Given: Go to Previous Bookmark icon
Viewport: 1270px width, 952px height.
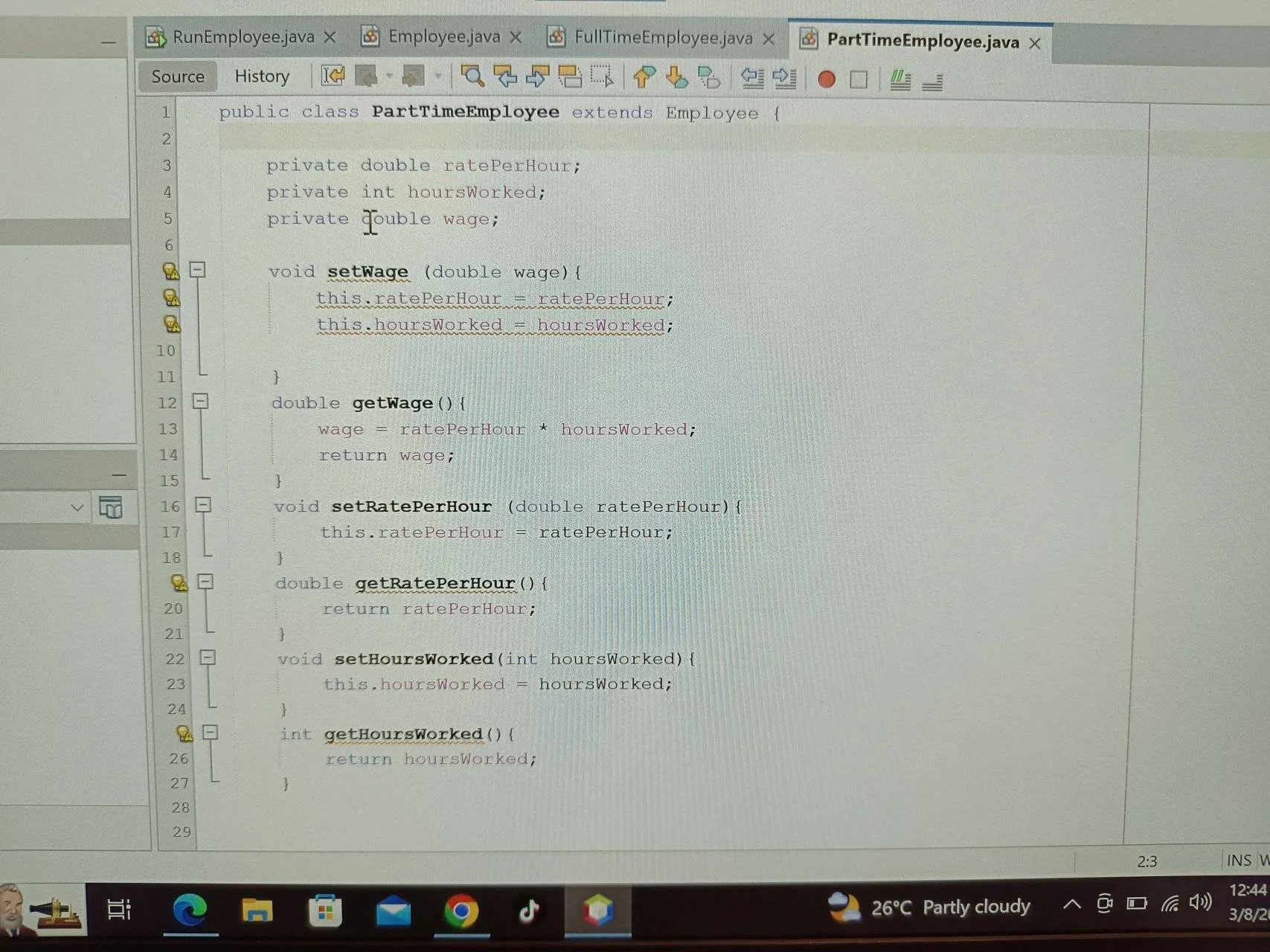Looking at the screenshot, I should [x=644, y=77].
